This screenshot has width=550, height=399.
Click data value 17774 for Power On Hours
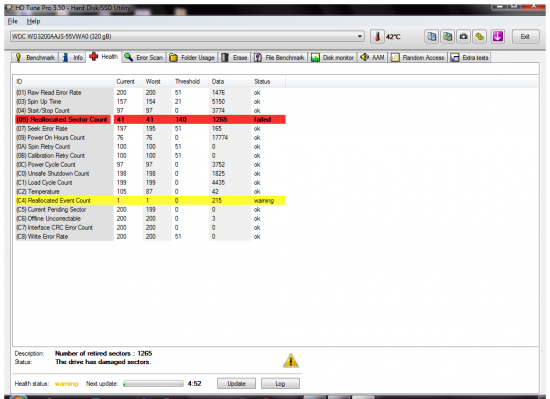[x=220, y=137]
